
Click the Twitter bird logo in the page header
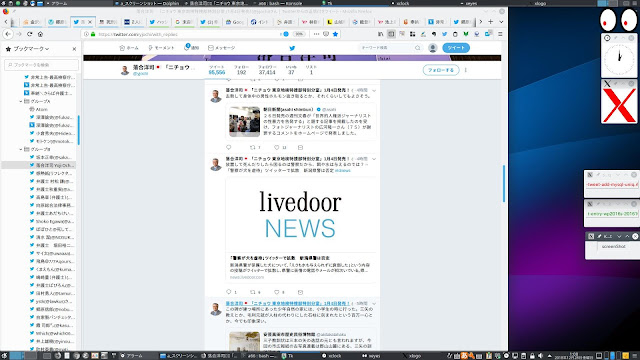pos(292,48)
